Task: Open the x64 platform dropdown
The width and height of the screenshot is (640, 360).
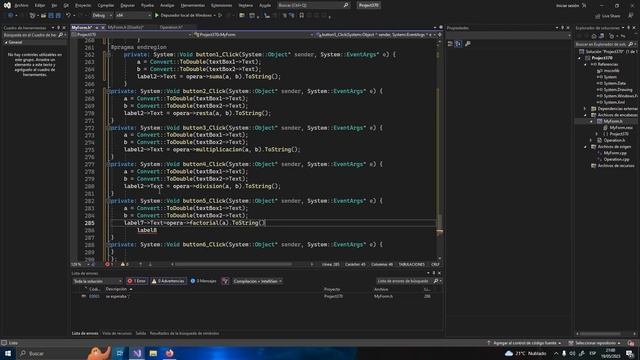Action: (133, 16)
